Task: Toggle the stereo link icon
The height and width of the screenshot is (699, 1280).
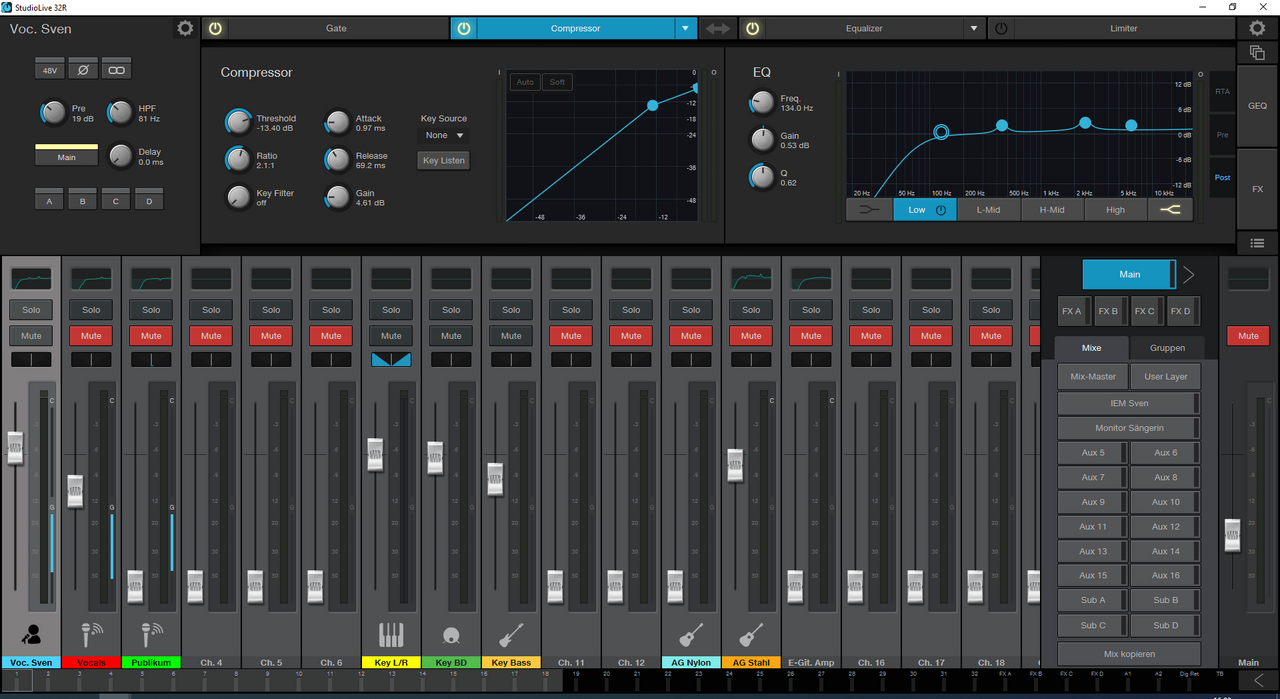Action: click(117, 71)
